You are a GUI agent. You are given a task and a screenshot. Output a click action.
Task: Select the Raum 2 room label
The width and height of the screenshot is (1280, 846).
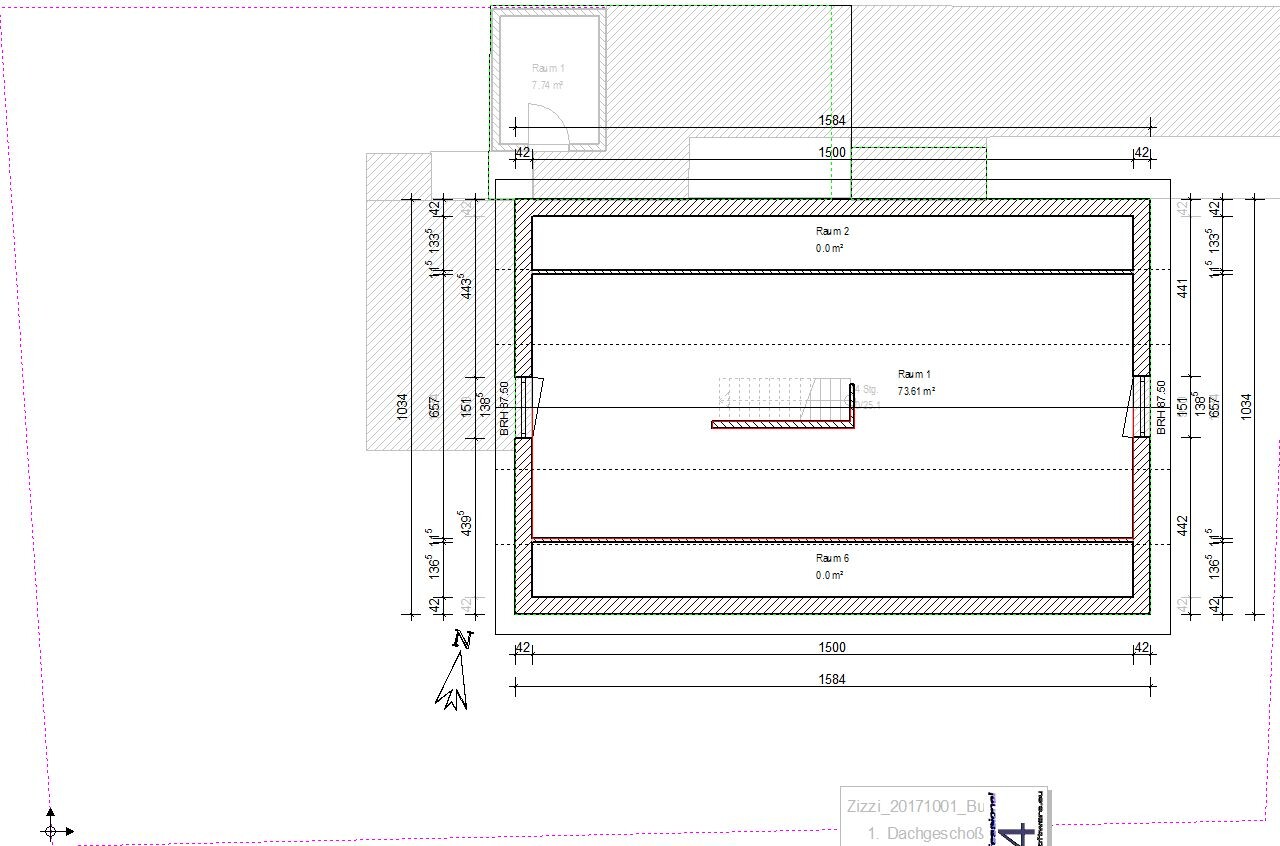tap(832, 239)
